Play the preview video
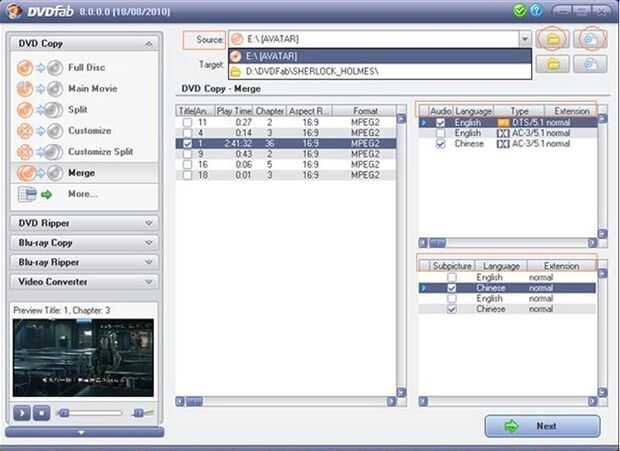This screenshot has width=620, height=451. coord(22,413)
